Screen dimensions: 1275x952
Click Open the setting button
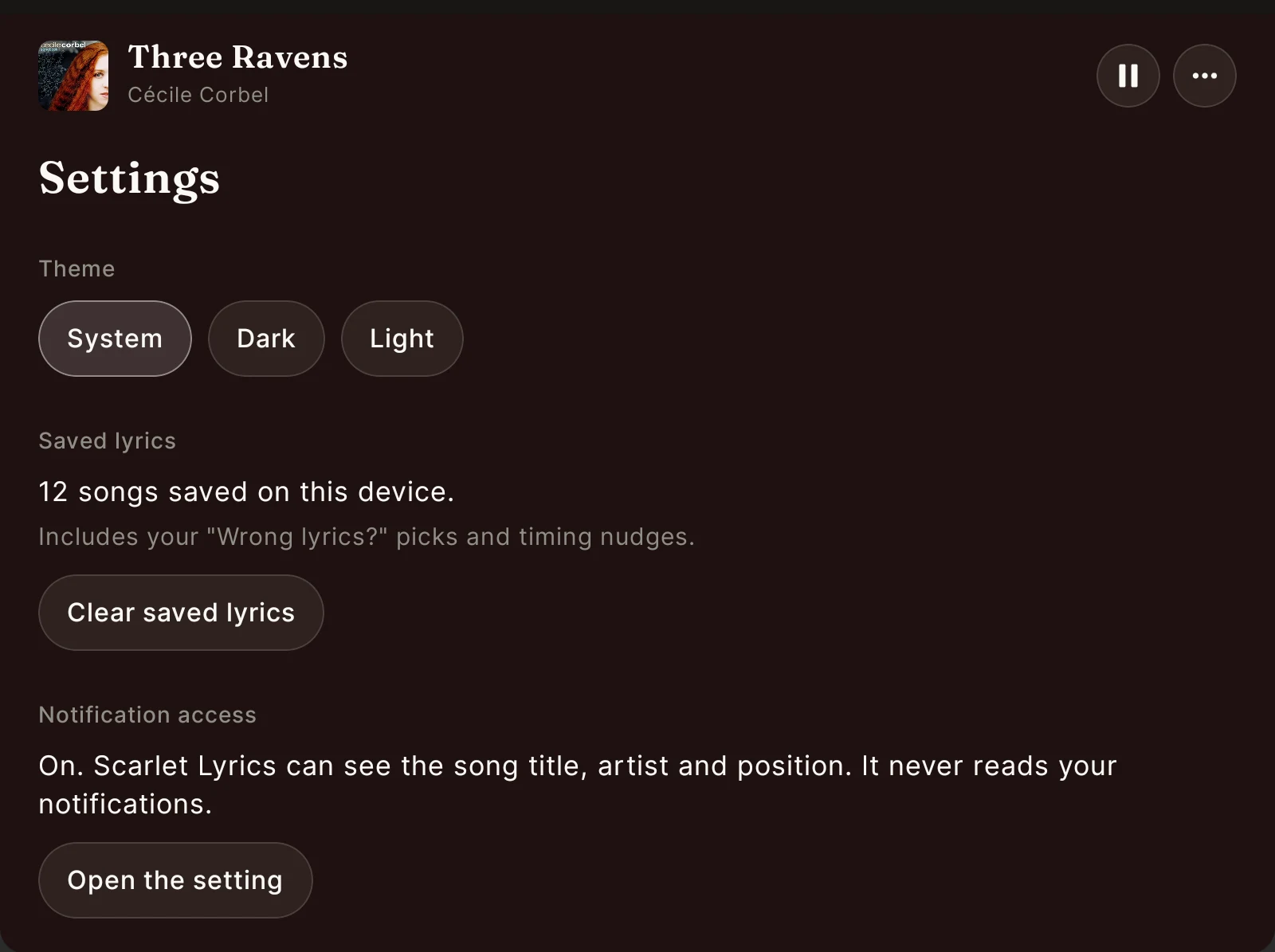pyautogui.click(x=175, y=880)
